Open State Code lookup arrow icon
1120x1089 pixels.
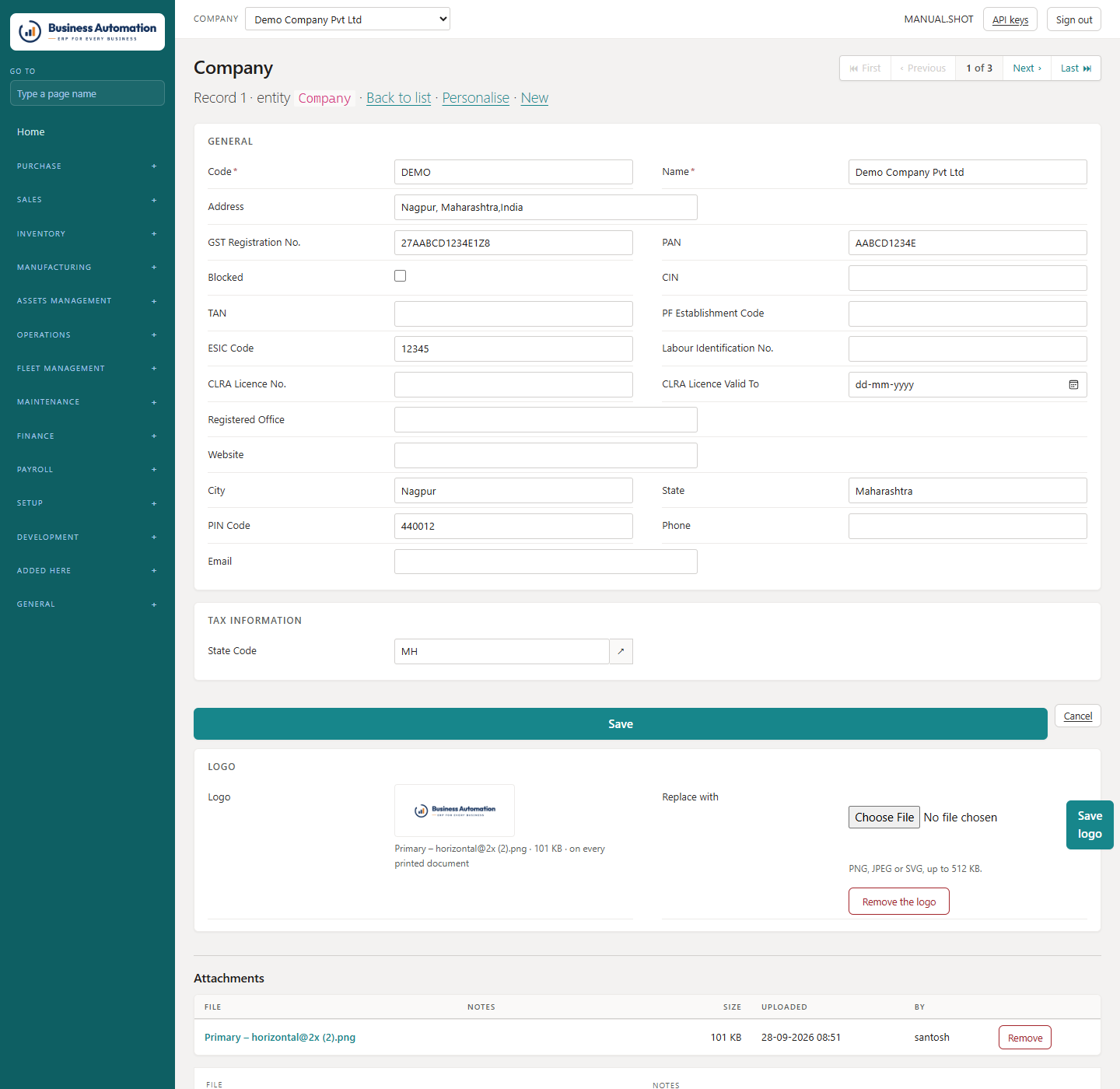tap(621, 651)
